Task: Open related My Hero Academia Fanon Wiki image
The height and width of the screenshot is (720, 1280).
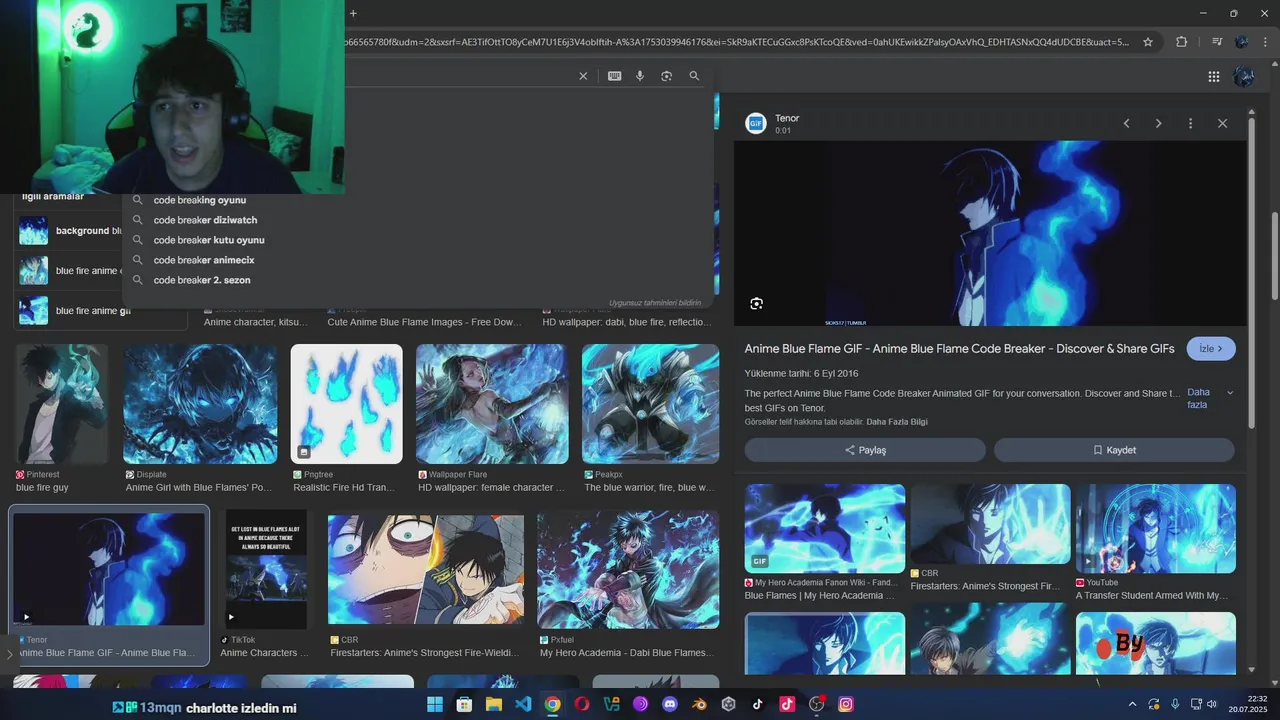Action: click(825, 528)
